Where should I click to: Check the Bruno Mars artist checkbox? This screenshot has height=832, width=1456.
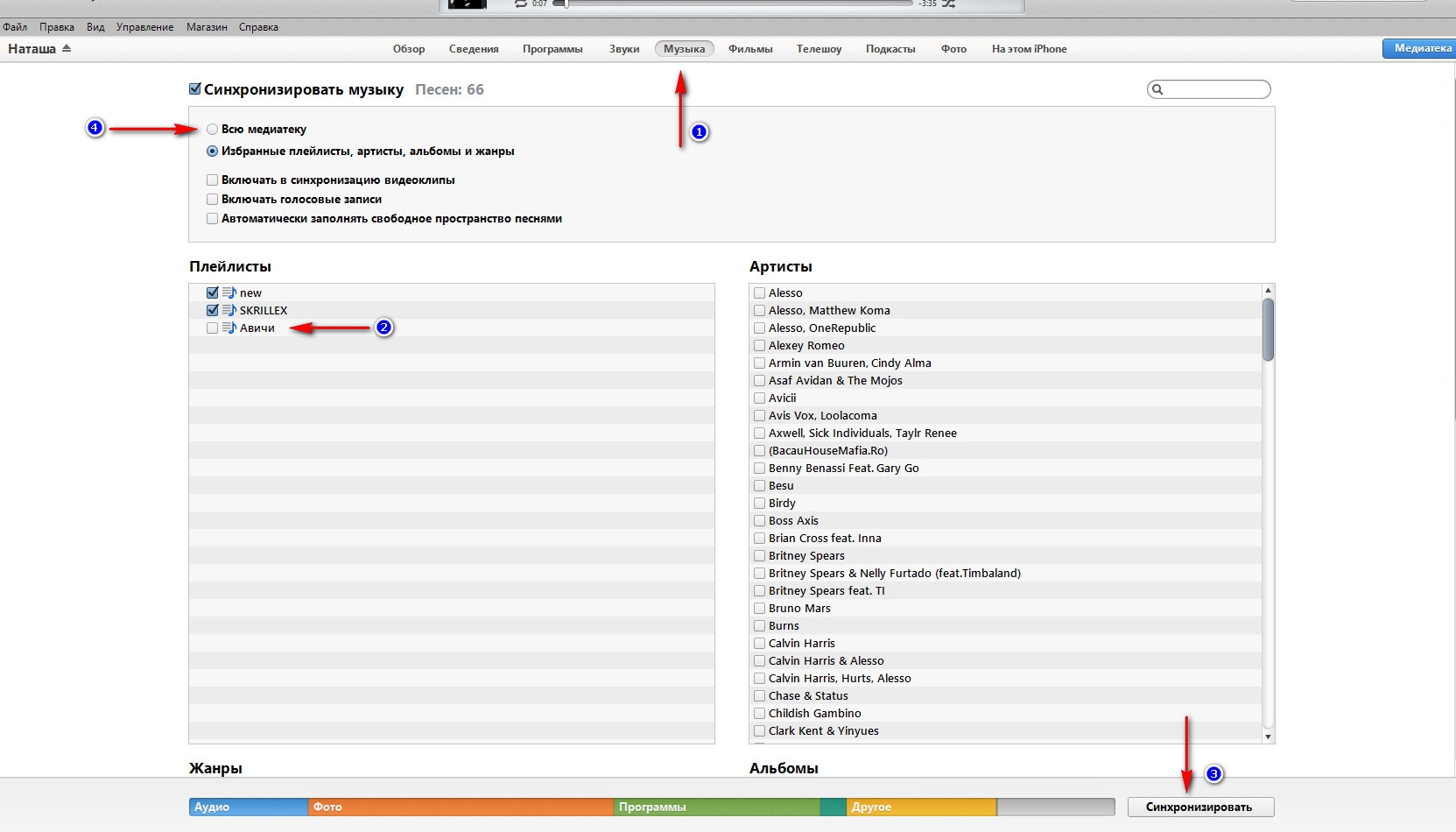759,608
